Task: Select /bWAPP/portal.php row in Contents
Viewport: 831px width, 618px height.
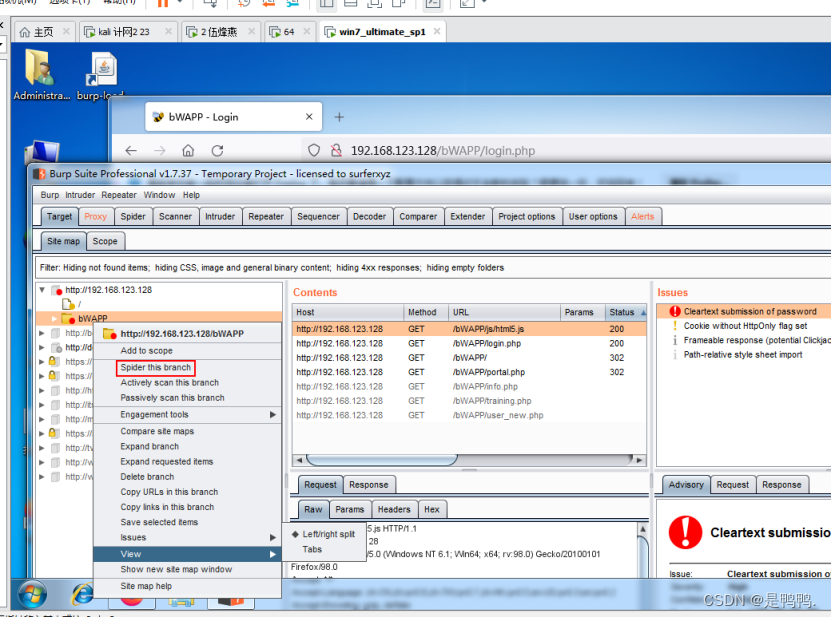Action: [x=469, y=372]
